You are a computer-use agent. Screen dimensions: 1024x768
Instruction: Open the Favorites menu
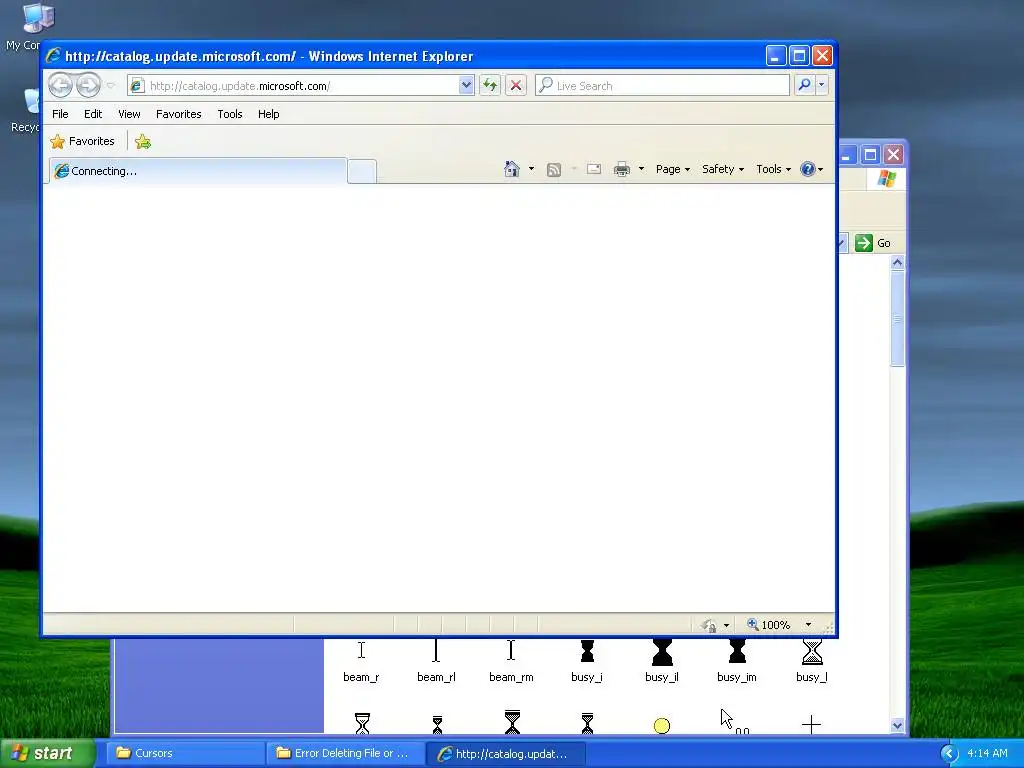tap(178, 114)
